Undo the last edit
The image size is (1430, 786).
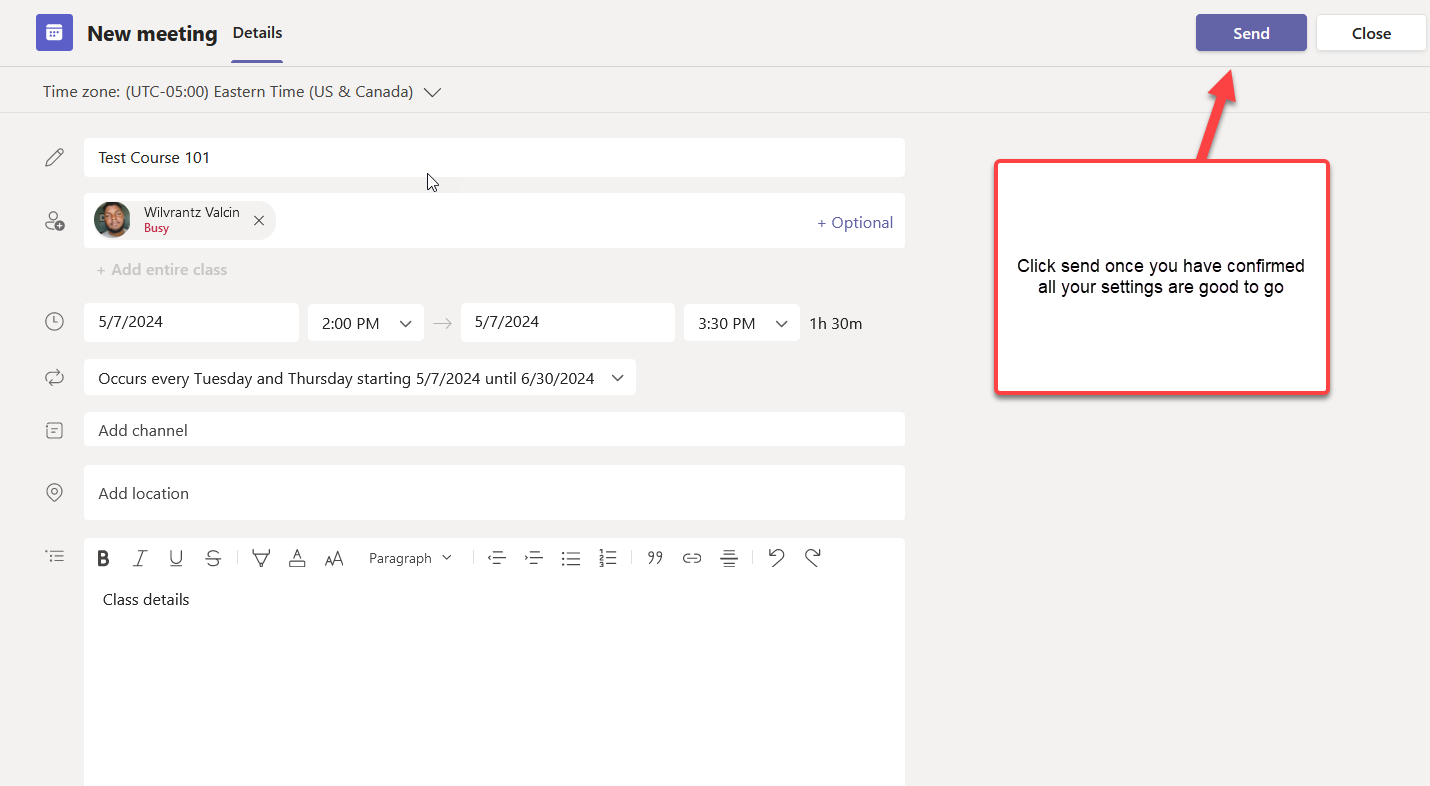point(776,558)
